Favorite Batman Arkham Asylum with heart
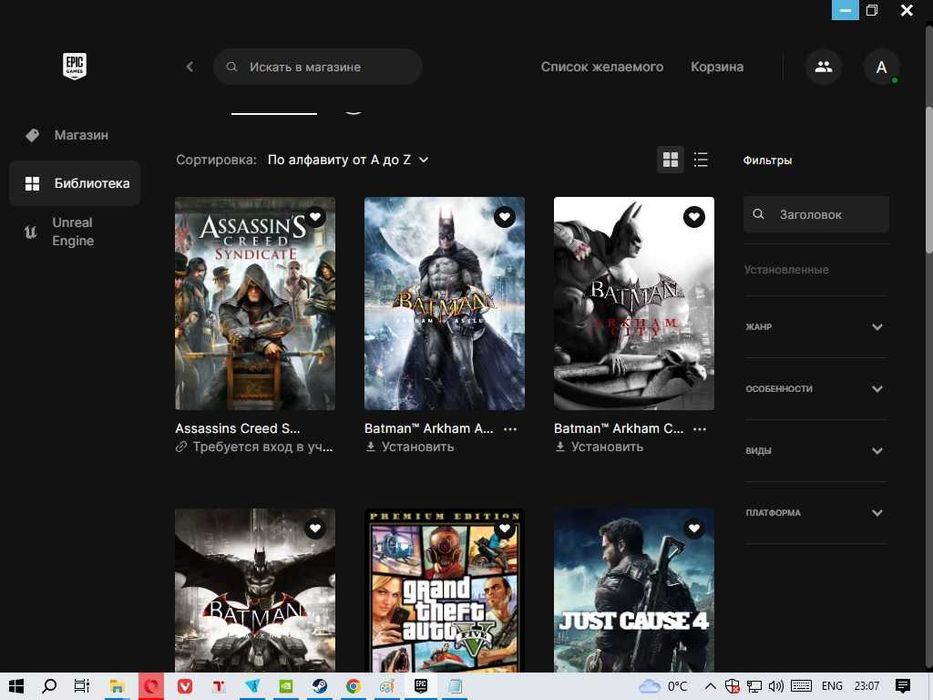The width and height of the screenshot is (933, 700). [505, 217]
